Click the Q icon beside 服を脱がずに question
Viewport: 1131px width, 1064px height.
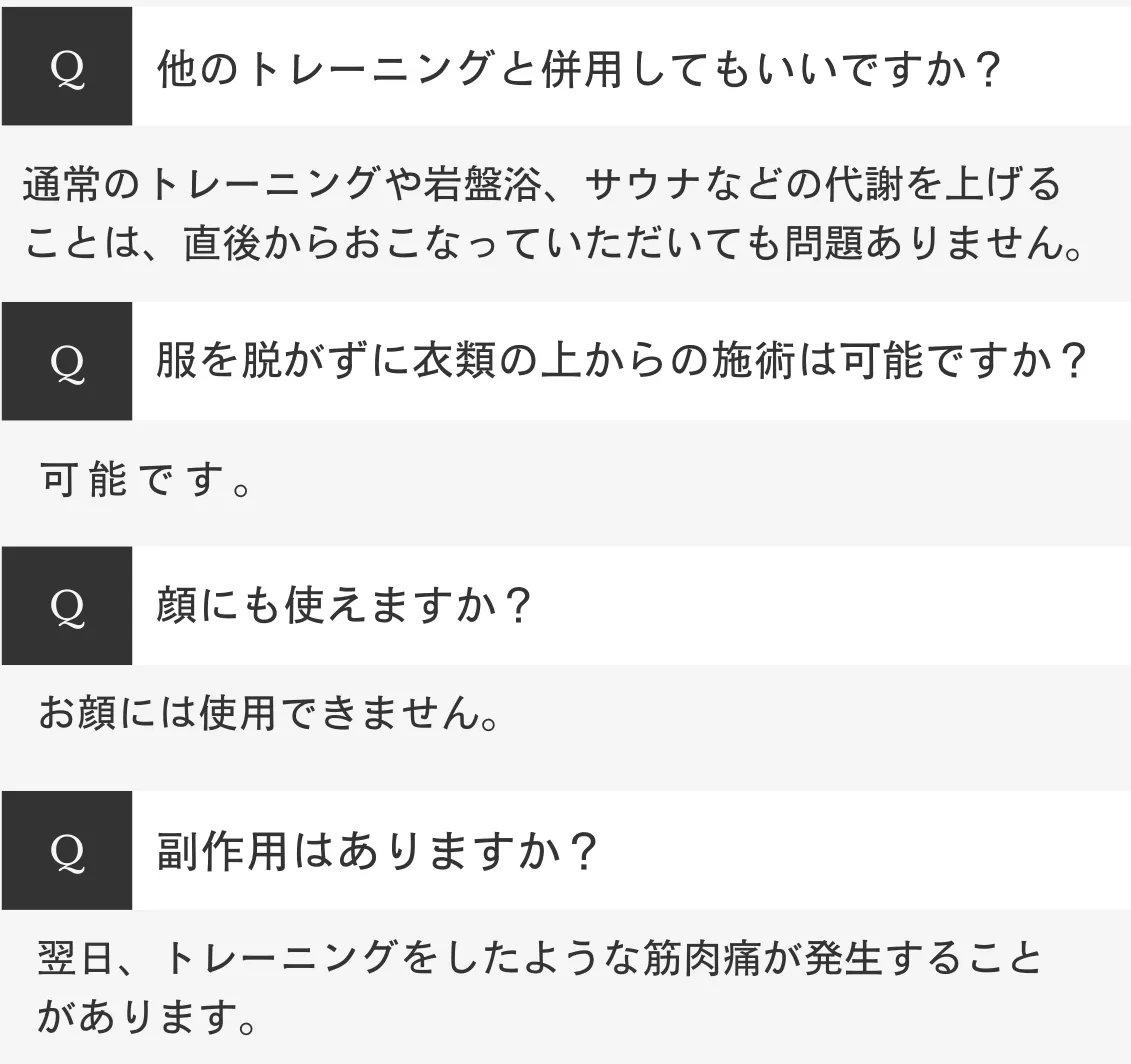coord(67,363)
